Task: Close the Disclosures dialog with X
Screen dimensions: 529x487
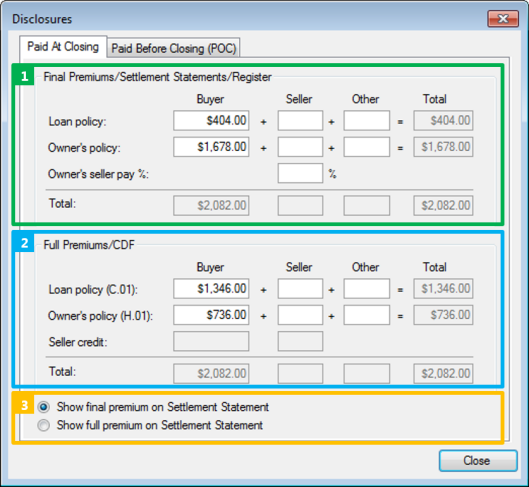Action: (x=503, y=19)
